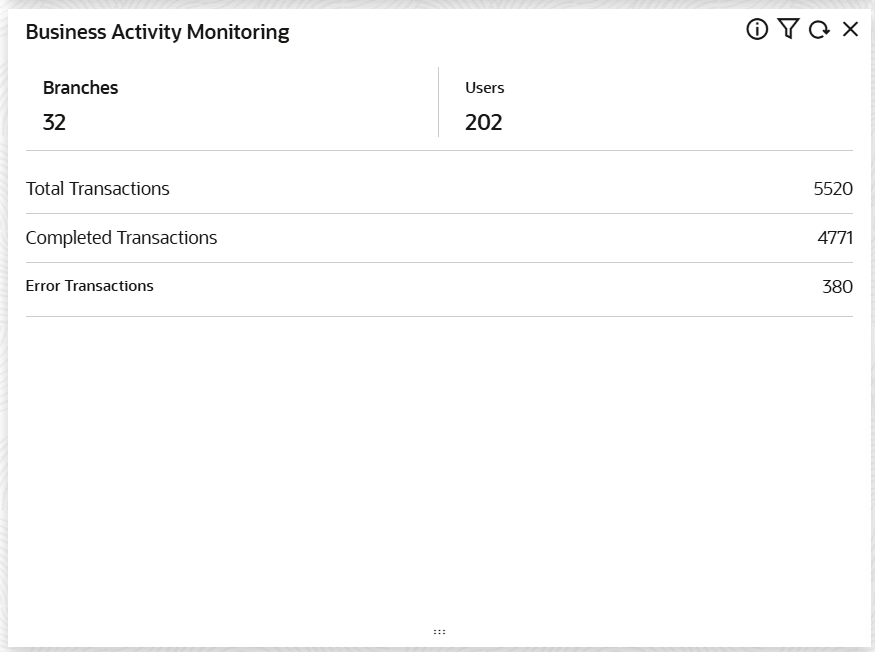Click the vertical divider between Branches and Users
Image resolution: width=875 pixels, height=652 pixels.
pyautogui.click(x=438, y=102)
